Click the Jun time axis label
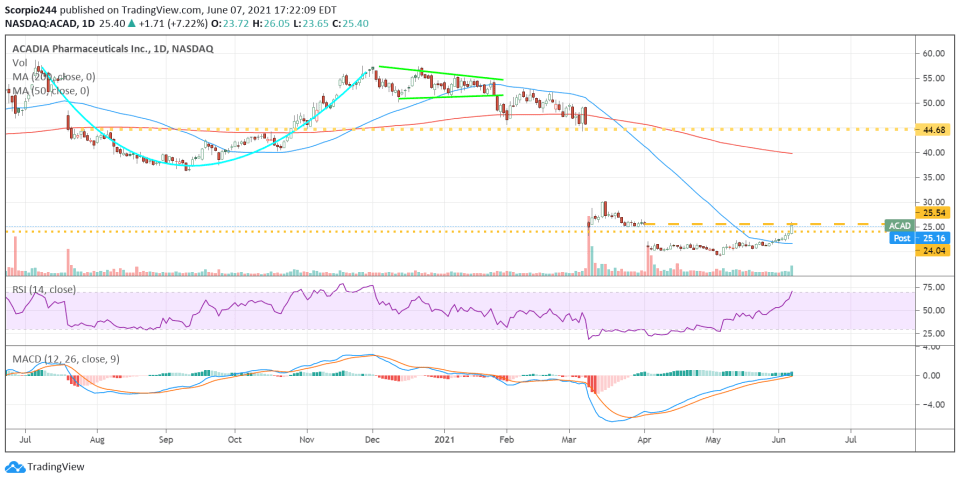This screenshot has height=481, width=960. (x=778, y=439)
